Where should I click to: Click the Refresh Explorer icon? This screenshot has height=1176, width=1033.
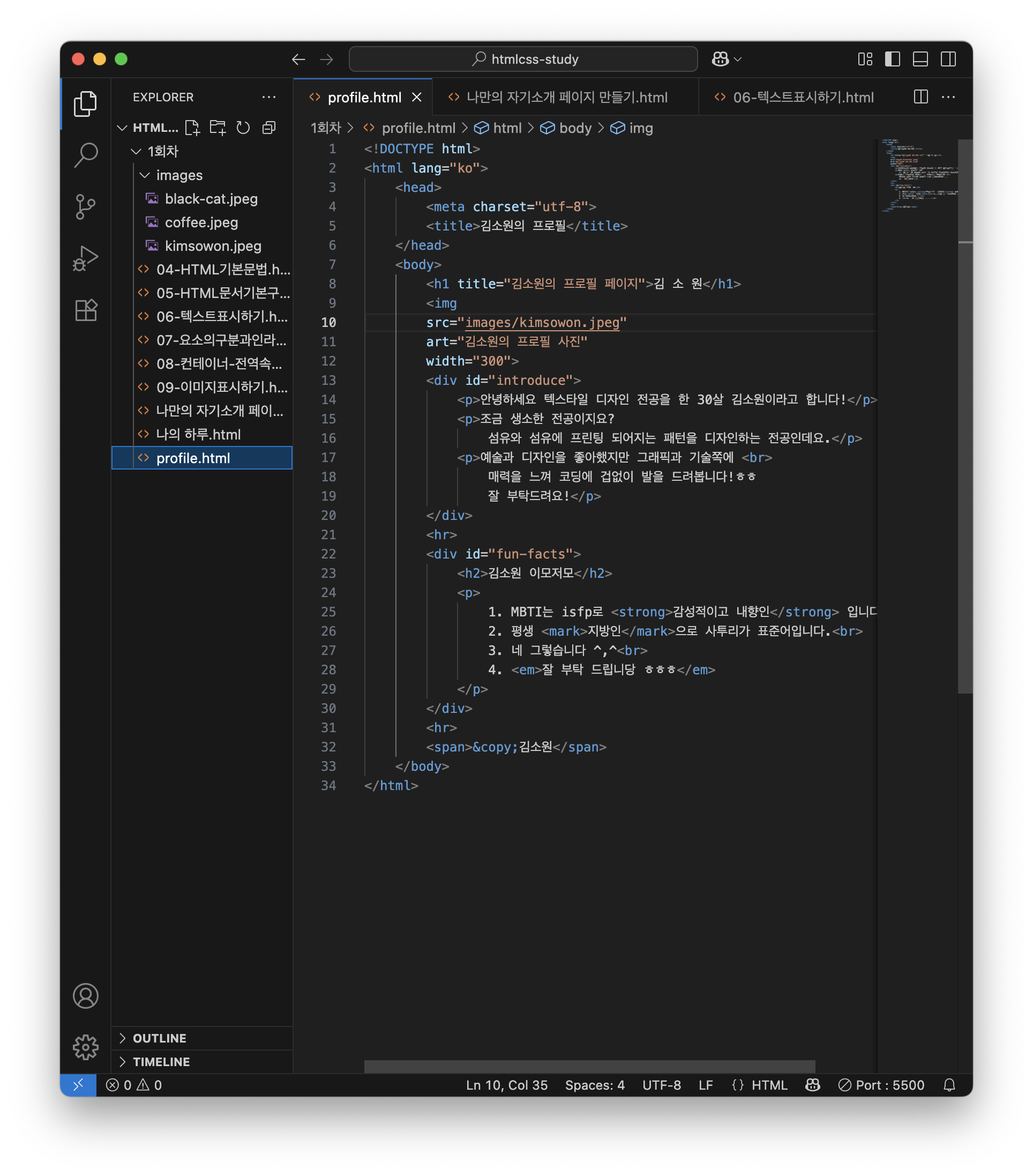click(x=243, y=128)
